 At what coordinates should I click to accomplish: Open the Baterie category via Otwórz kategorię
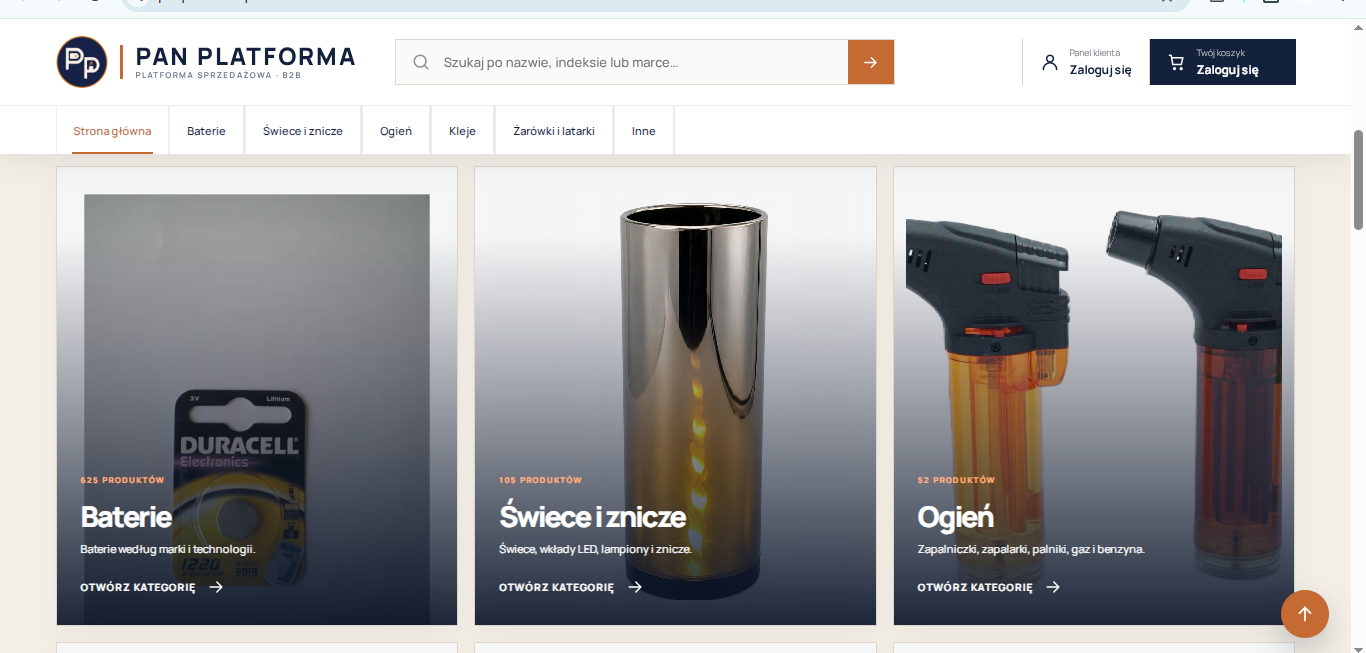[x=138, y=587]
